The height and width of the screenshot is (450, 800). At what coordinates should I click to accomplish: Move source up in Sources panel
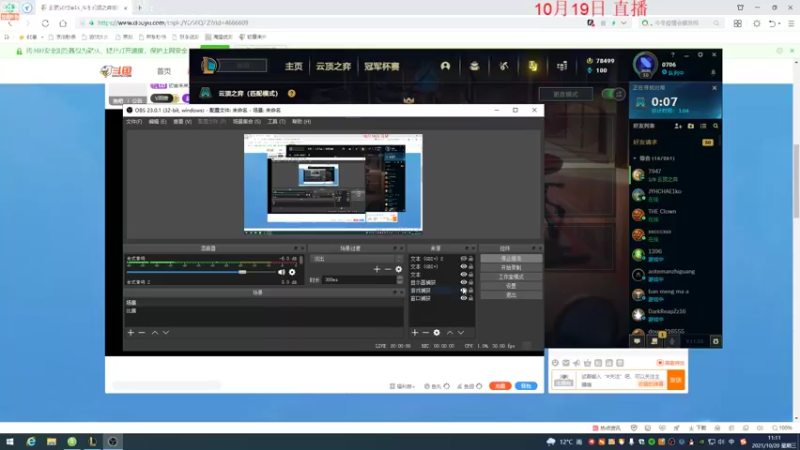(450, 333)
